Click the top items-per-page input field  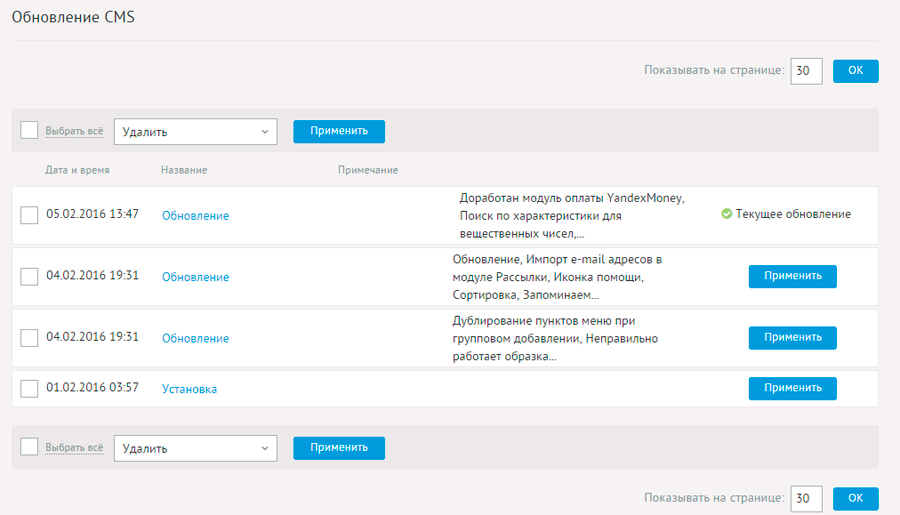[806, 71]
